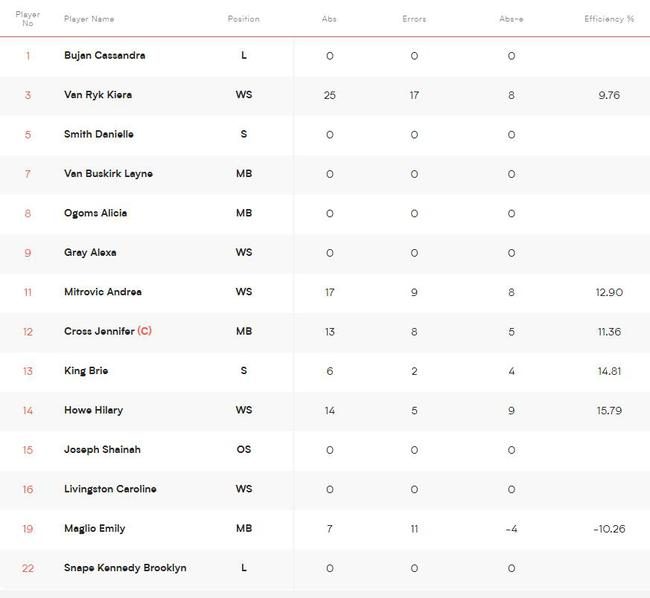Select the Abs-e column header
The image size is (650, 598).
click(511, 19)
